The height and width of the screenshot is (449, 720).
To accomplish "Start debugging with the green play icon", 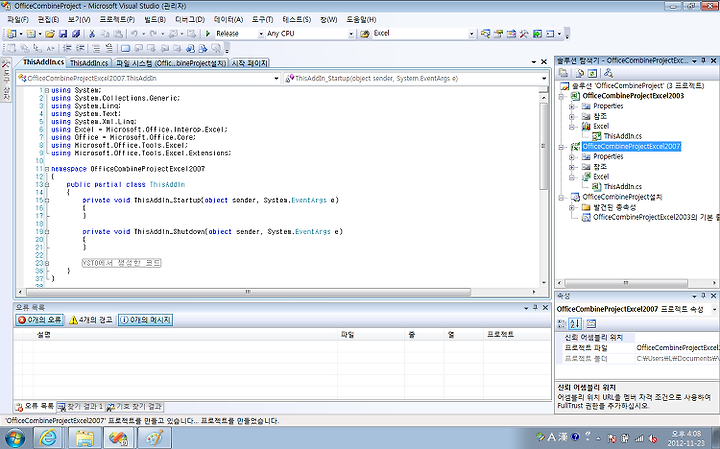I will point(208,34).
